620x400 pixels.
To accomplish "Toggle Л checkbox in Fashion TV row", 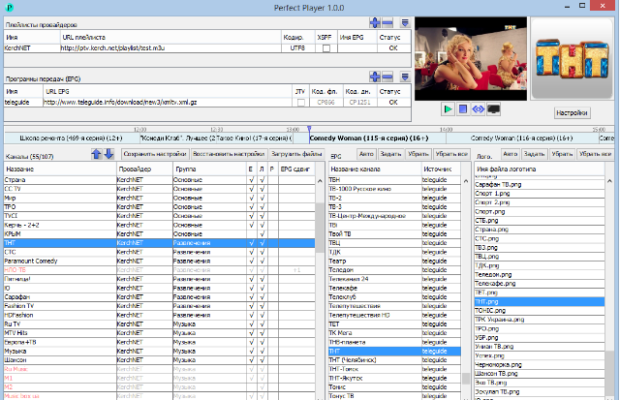I will [x=262, y=306].
